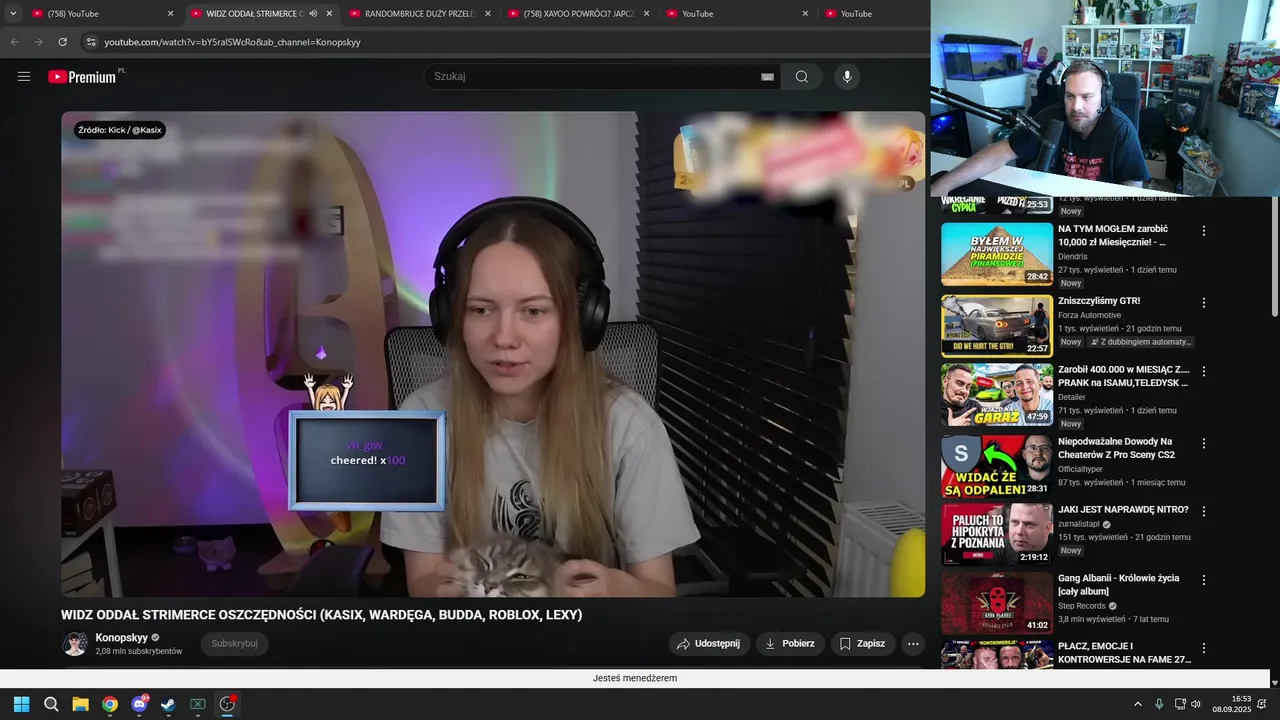Viewport: 1280px width, 720px height.
Task: Click the Konopskyy channel avatar
Action: tap(75, 644)
